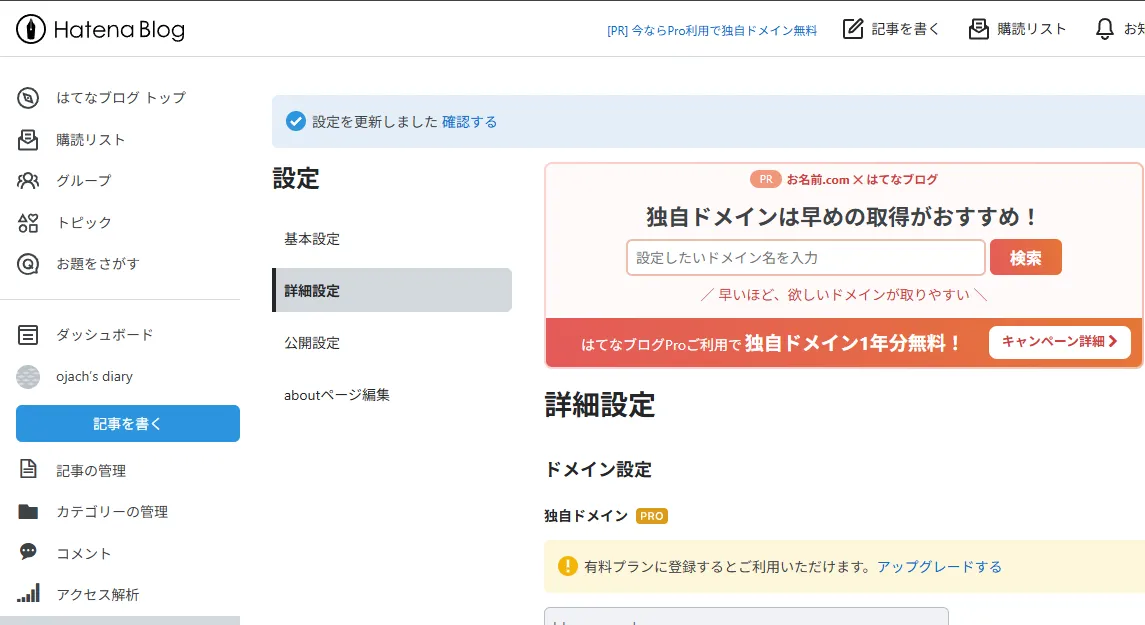The height and width of the screenshot is (625, 1145).
Task: Click the Hatena Blog title text
Action: pyautogui.click(x=119, y=30)
